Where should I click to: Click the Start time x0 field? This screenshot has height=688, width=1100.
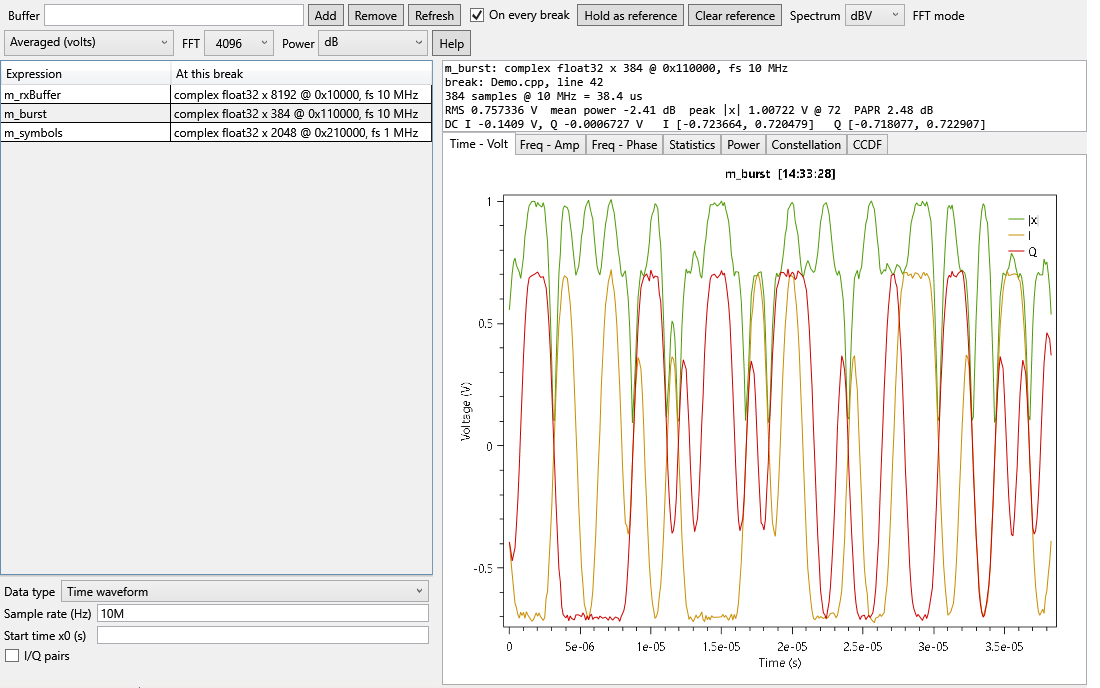click(x=262, y=635)
